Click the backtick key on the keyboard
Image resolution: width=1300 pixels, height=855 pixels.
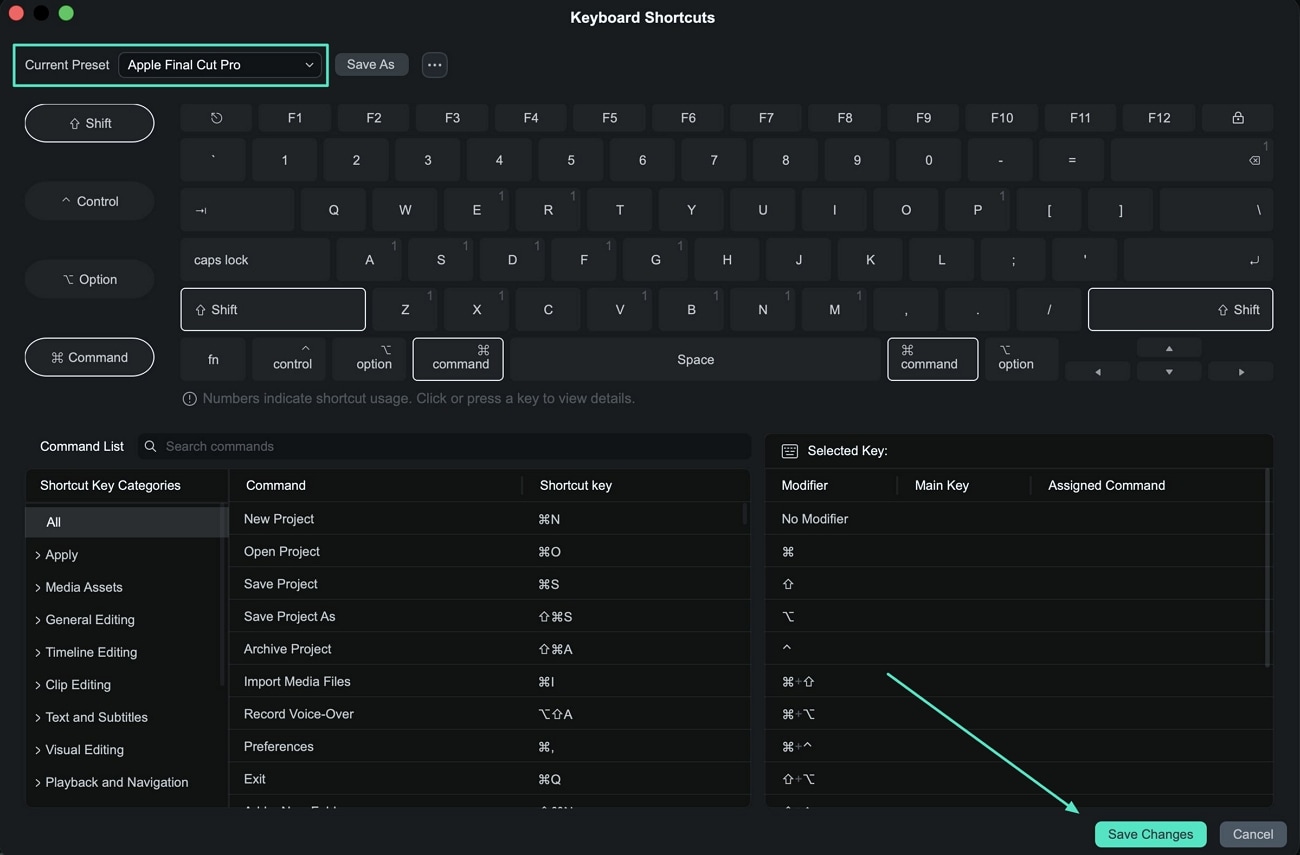pyautogui.click(x=213, y=160)
